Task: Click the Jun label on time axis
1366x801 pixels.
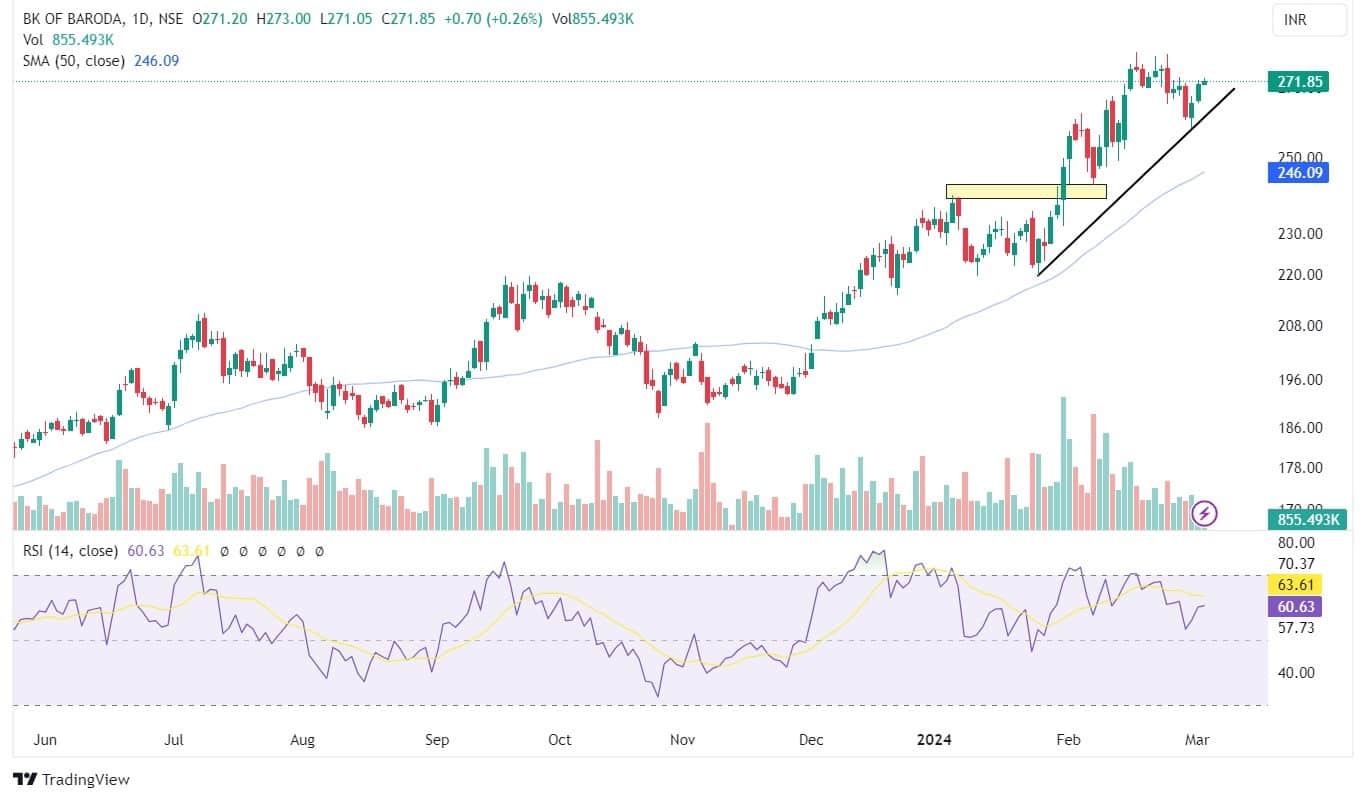Action: [x=44, y=740]
